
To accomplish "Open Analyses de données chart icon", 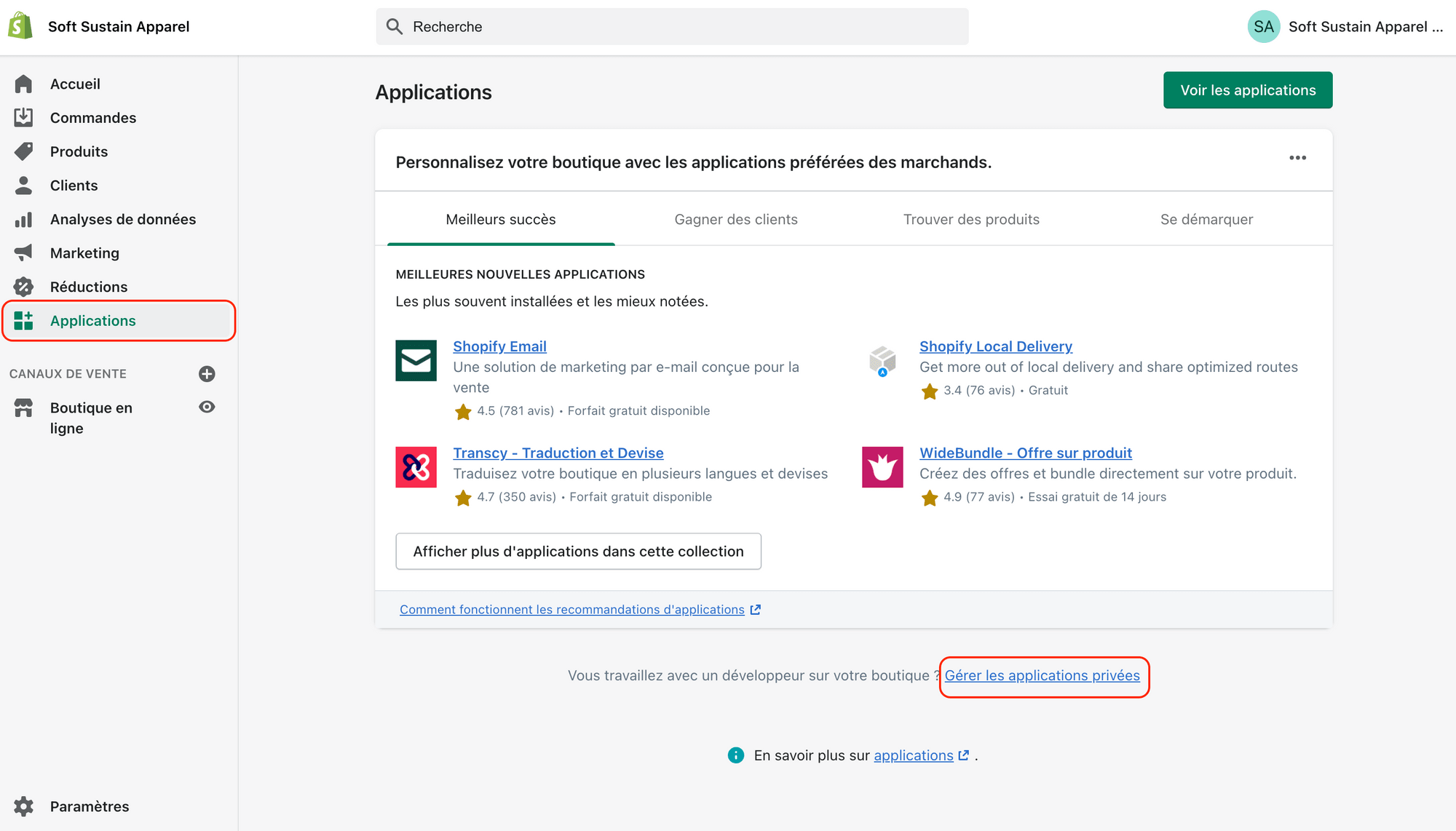I will 23,219.
